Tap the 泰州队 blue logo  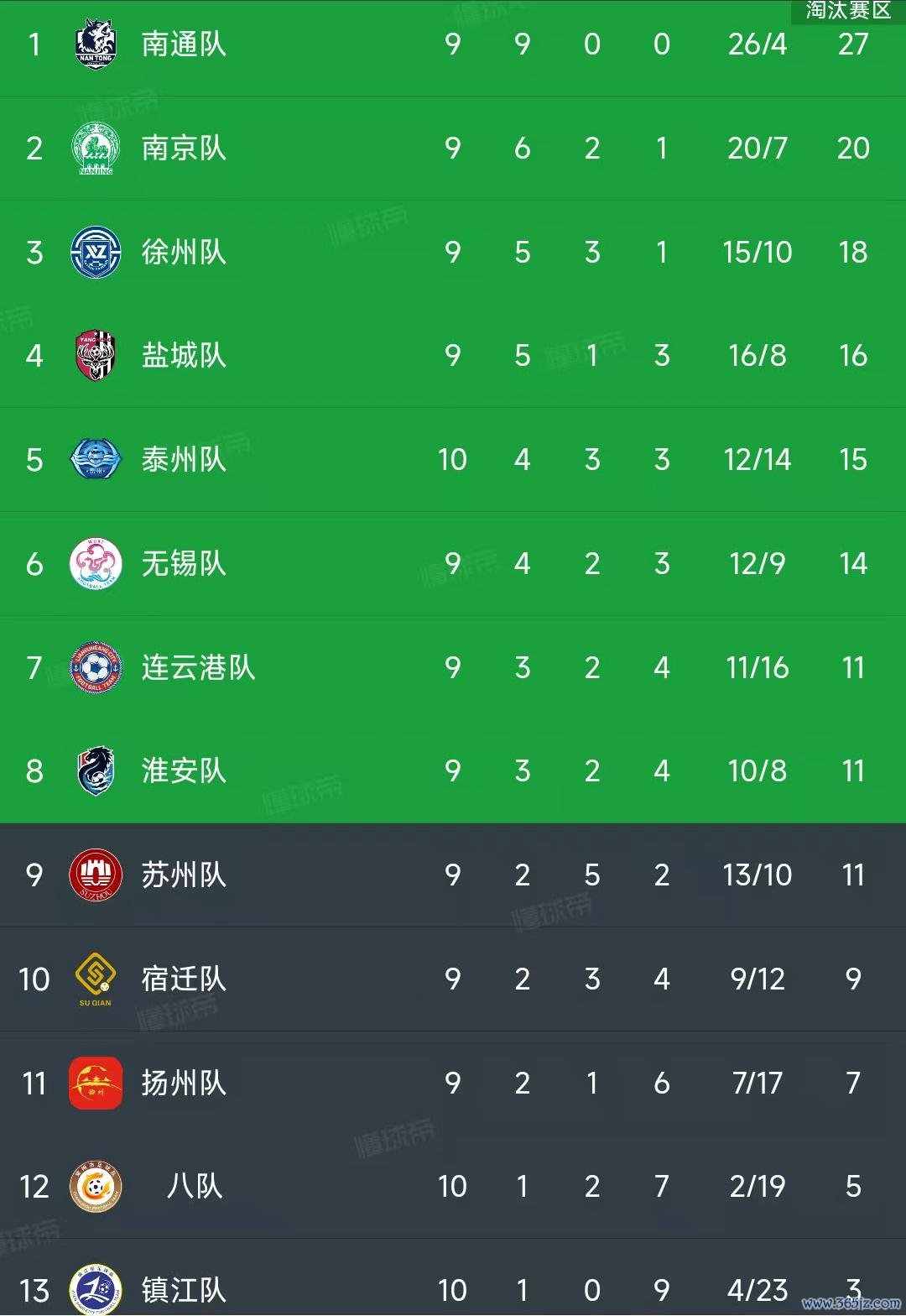tap(96, 459)
